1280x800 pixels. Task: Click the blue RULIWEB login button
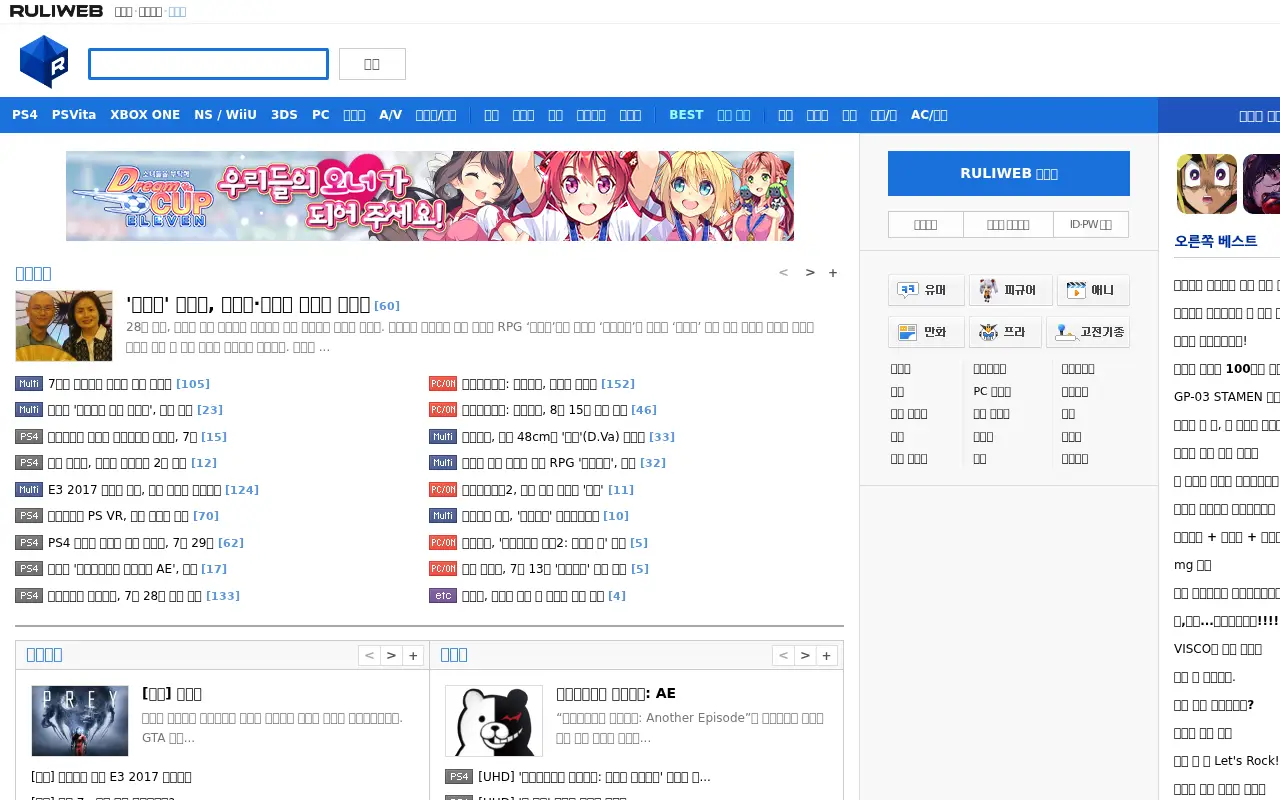1009,173
